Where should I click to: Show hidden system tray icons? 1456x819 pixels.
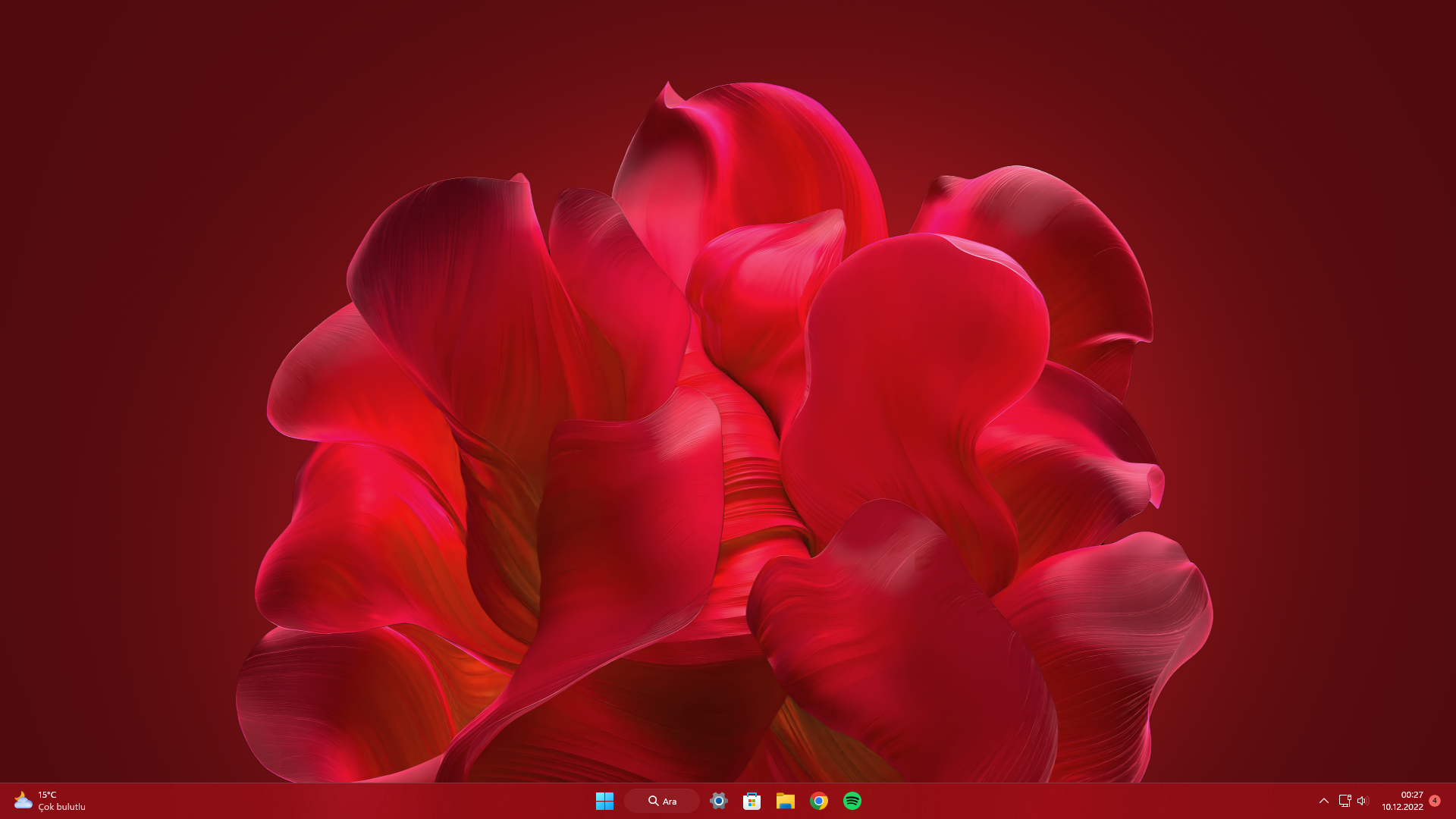pos(1324,801)
